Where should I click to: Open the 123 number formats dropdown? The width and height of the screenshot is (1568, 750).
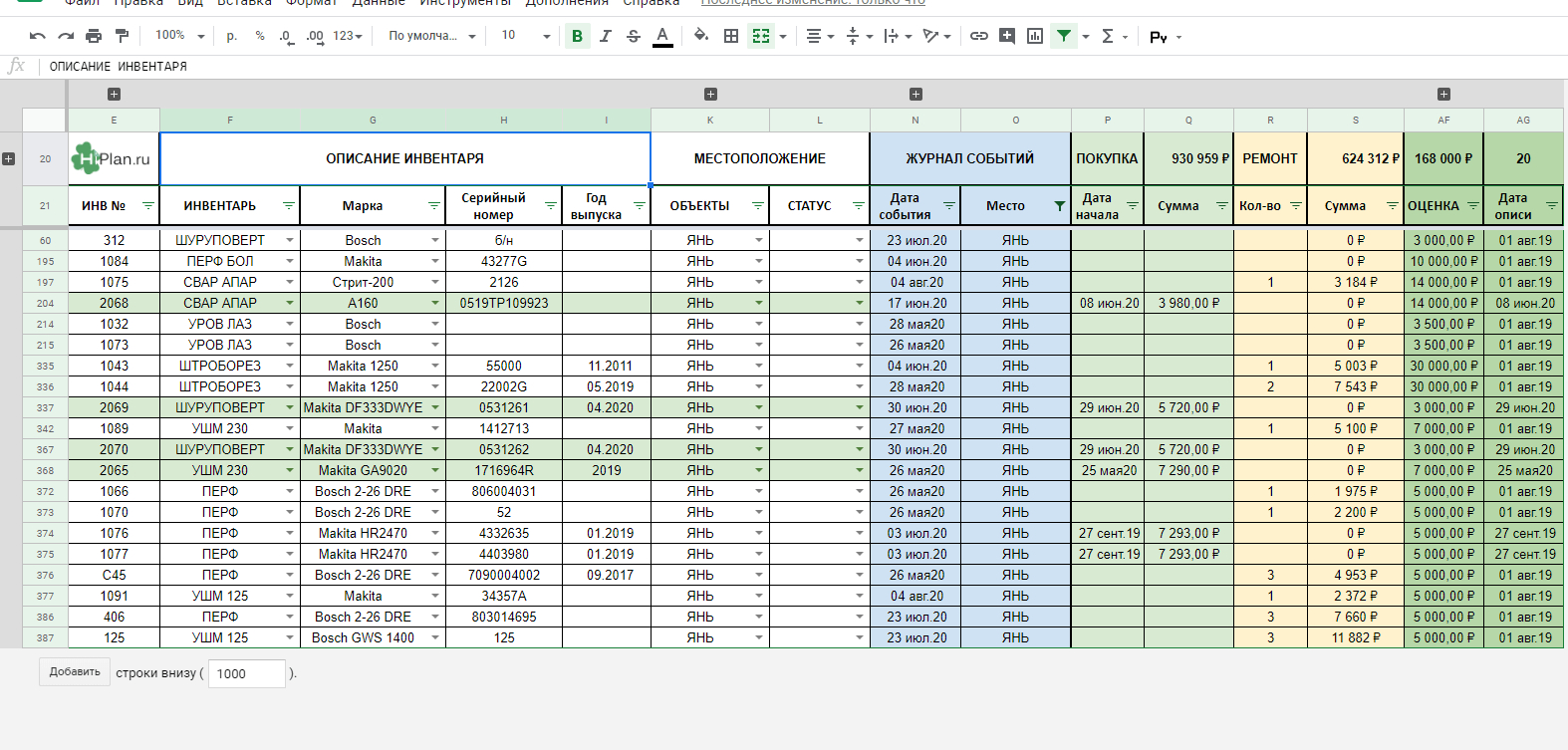click(348, 36)
